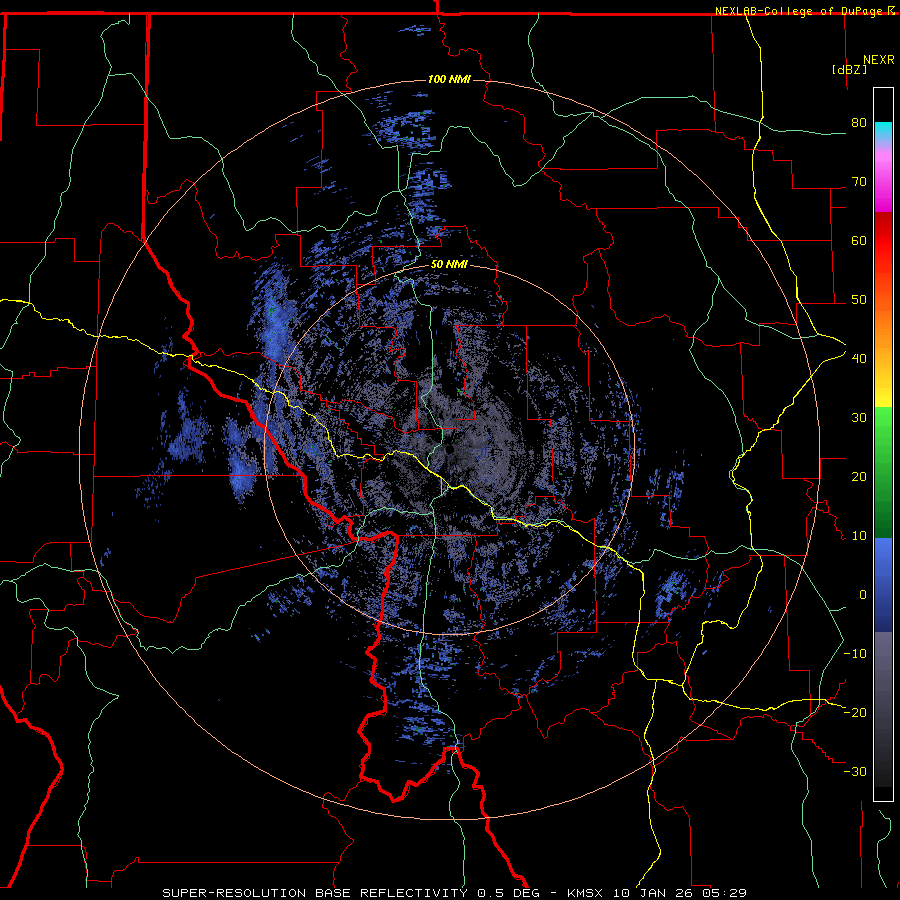The image size is (900, 900).
Task: Click the 10 JAN 26 date stamp
Action: tap(651, 893)
